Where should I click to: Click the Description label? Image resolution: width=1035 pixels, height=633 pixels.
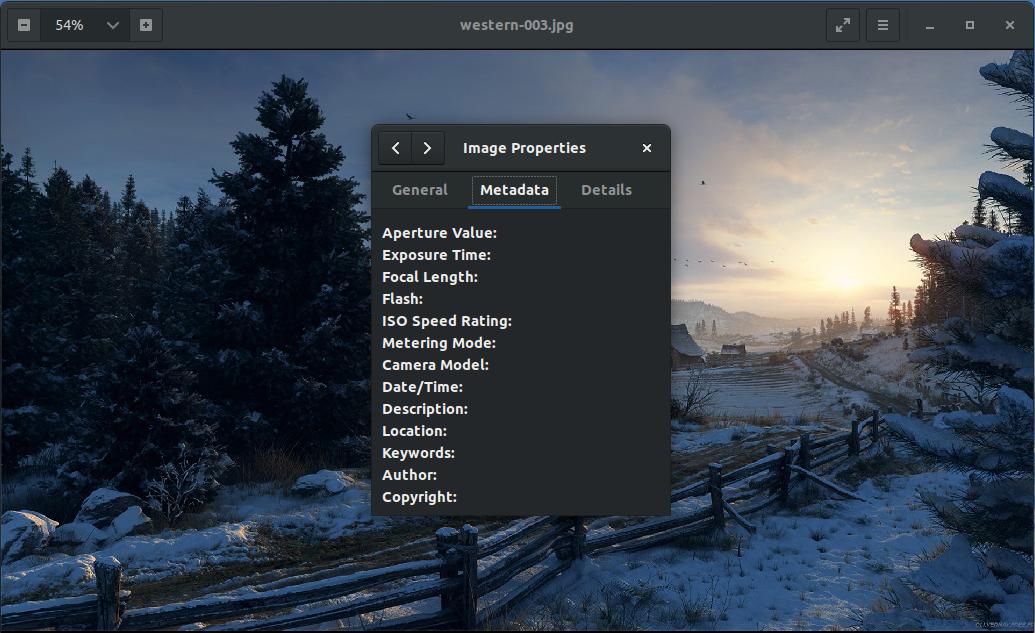[425, 409]
